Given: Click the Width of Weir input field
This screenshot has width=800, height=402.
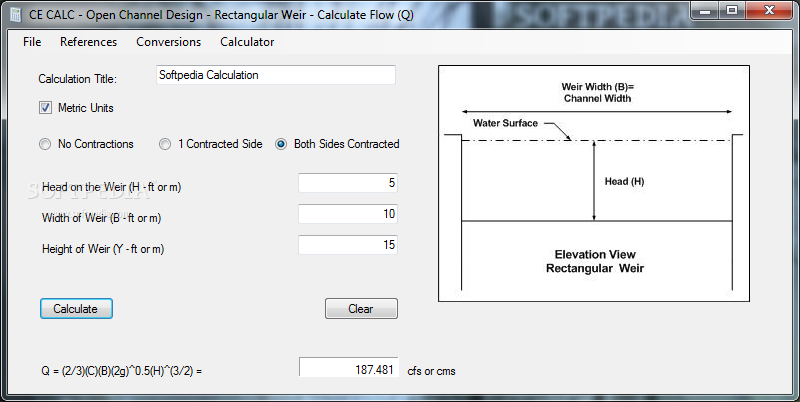Looking at the screenshot, I should coord(347,214).
